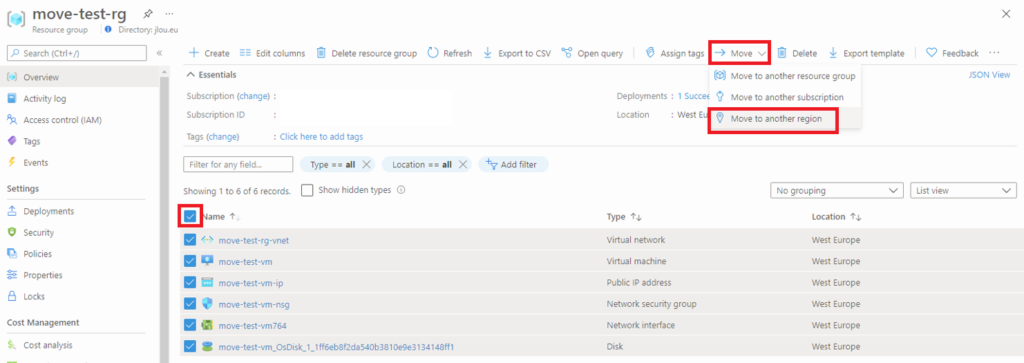Pin the move-test-rg resource group
Screen dimensions: 1024x363
pyautogui.click(x=148, y=14)
